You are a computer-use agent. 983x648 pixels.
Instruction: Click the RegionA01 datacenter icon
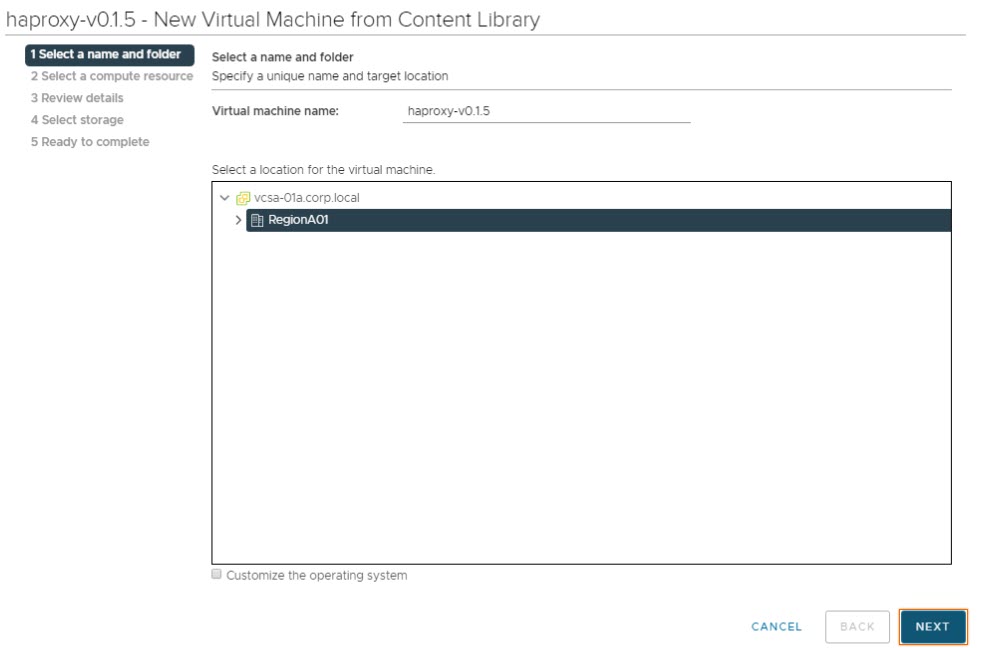(x=257, y=220)
